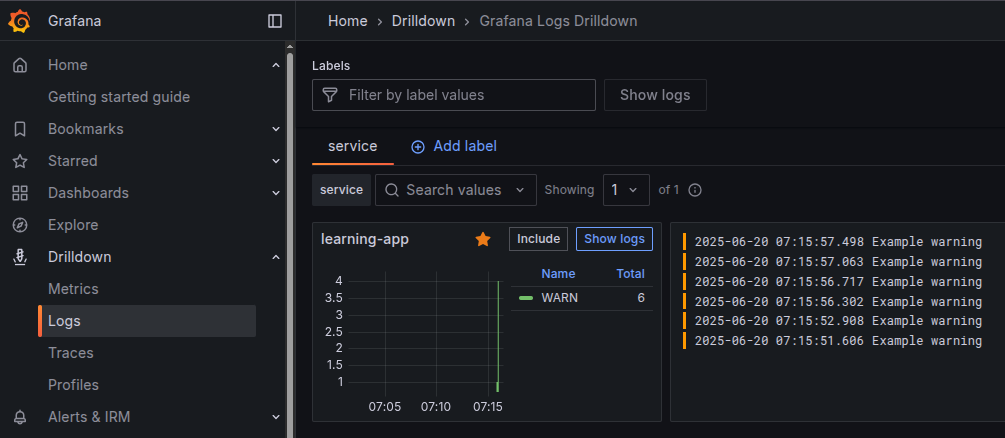
Task: Click the Filter by label values input
Action: click(x=454, y=95)
